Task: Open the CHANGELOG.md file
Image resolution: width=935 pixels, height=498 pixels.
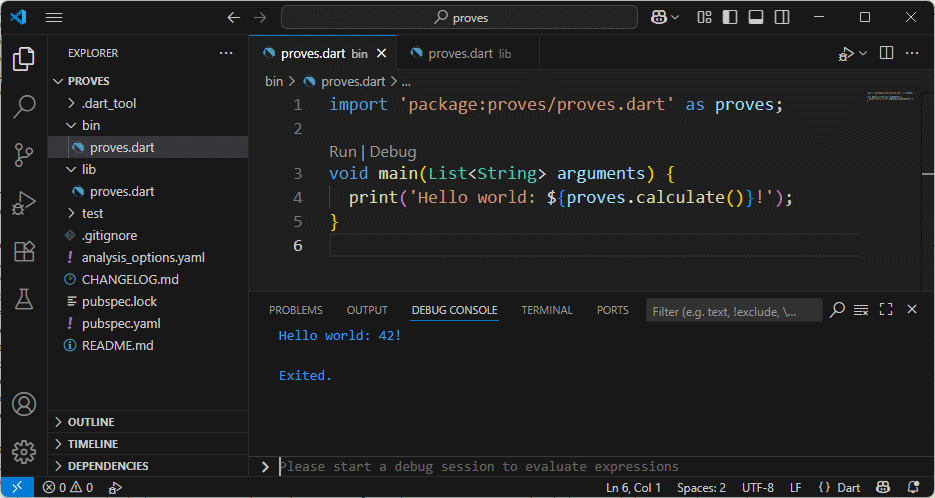Action: point(147,279)
